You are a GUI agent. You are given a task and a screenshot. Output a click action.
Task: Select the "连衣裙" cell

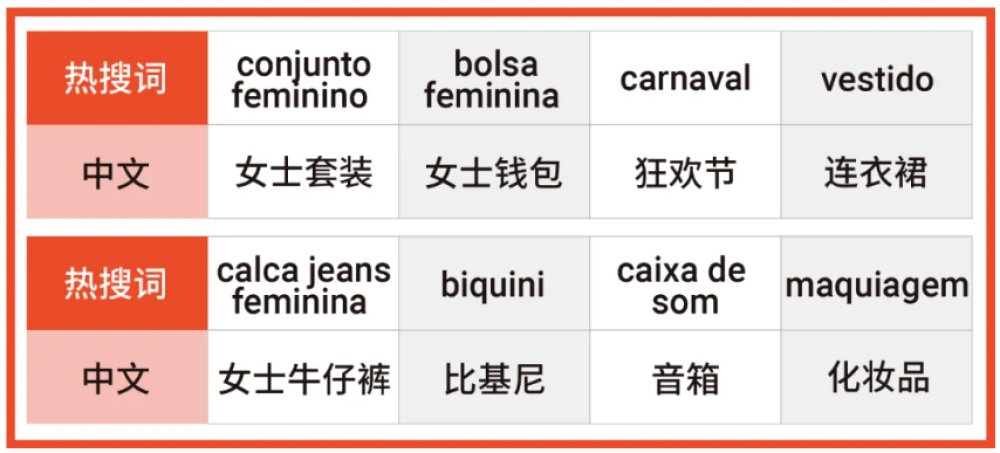click(x=877, y=172)
